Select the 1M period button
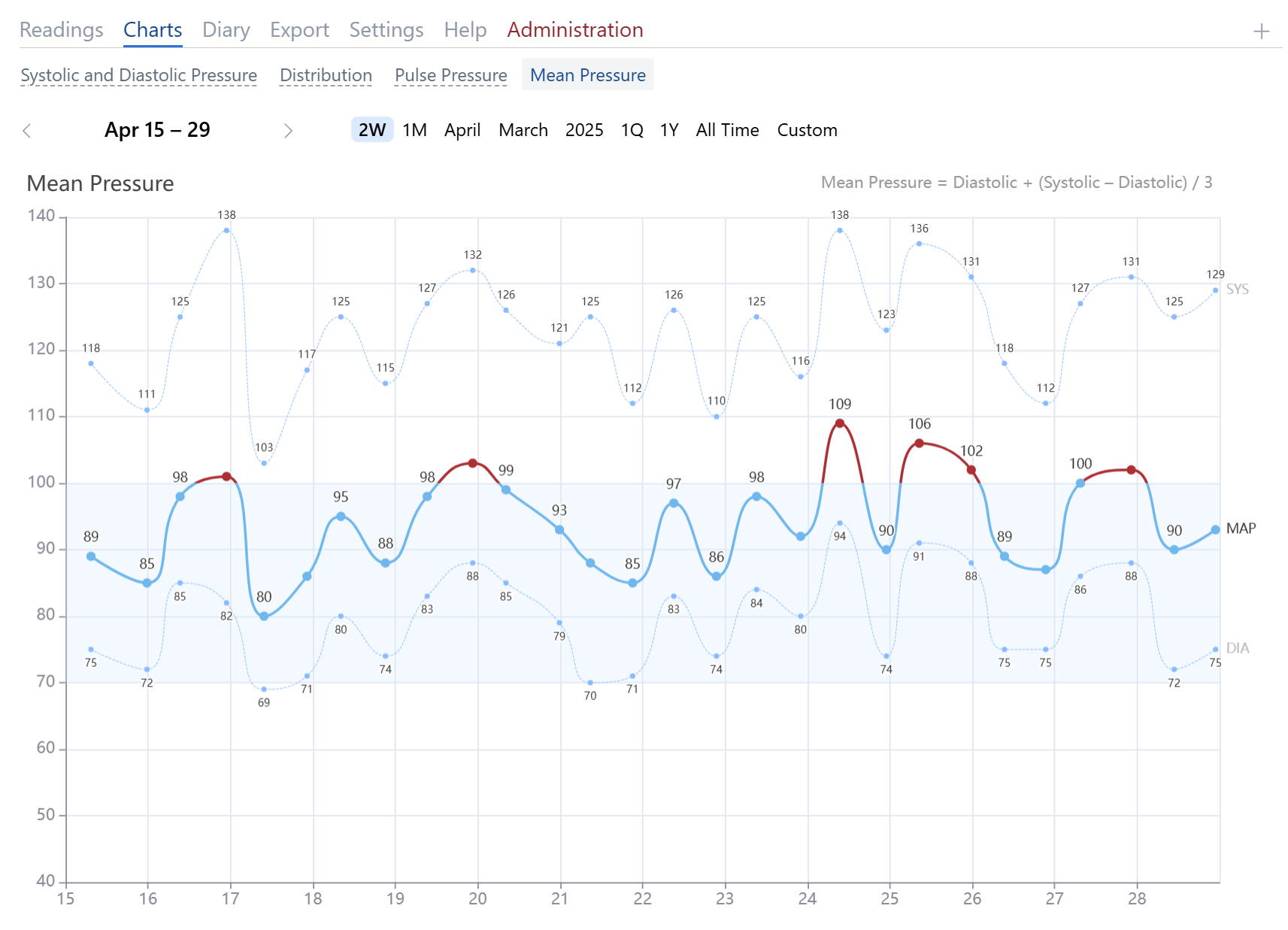 [x=414, y=130]
